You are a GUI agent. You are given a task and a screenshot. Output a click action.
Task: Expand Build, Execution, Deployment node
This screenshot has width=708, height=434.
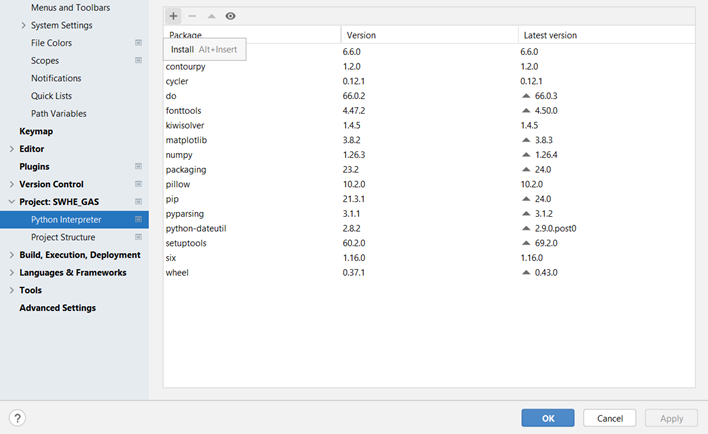[12, 255]
